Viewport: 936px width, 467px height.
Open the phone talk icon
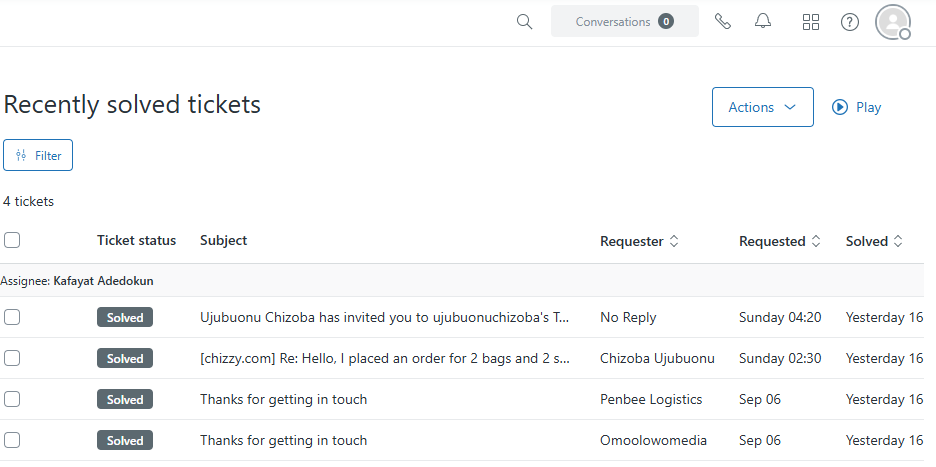722,21
